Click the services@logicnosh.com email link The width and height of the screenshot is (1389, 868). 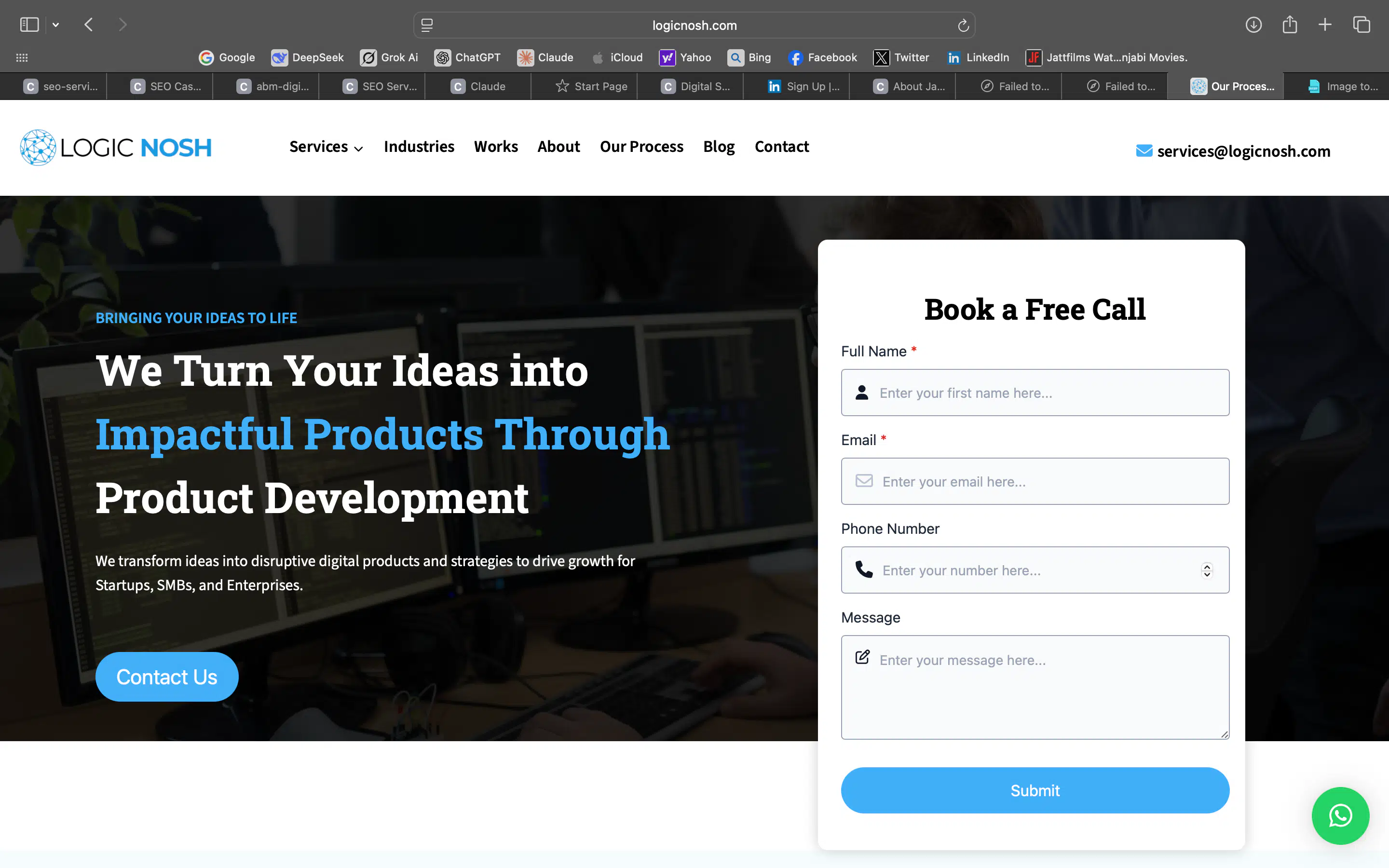(x=1243, y=151)
